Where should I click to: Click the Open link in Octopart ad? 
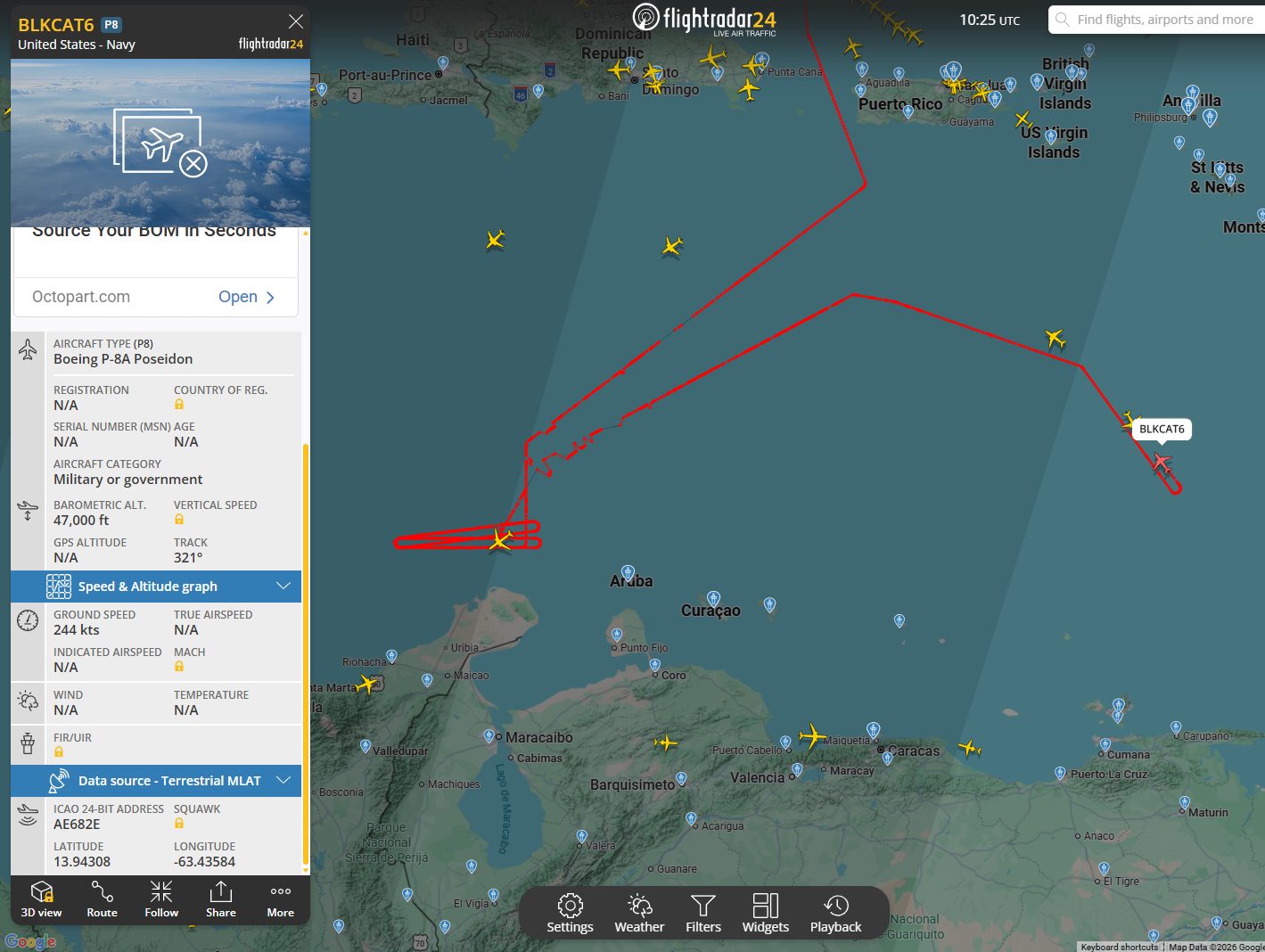click(246, 297)
